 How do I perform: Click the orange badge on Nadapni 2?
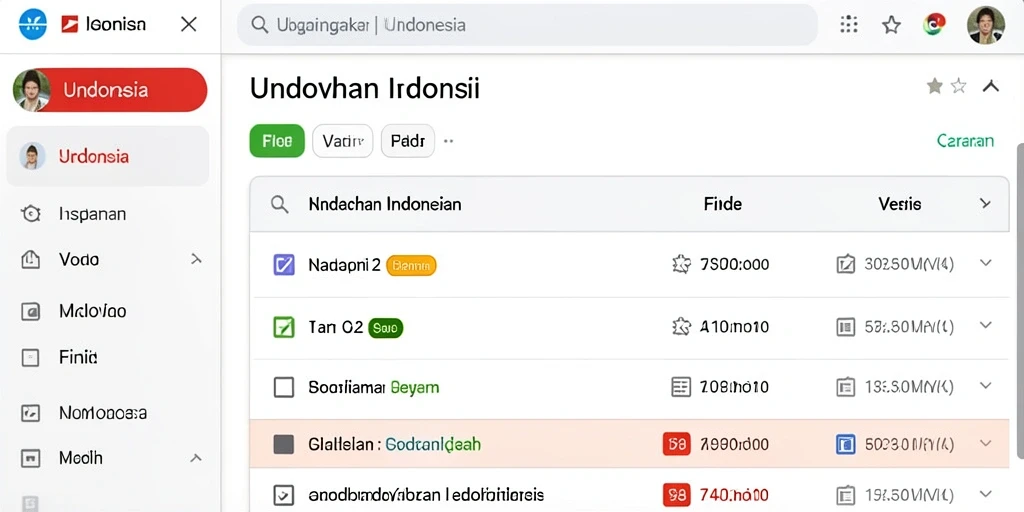coord(411,265)
